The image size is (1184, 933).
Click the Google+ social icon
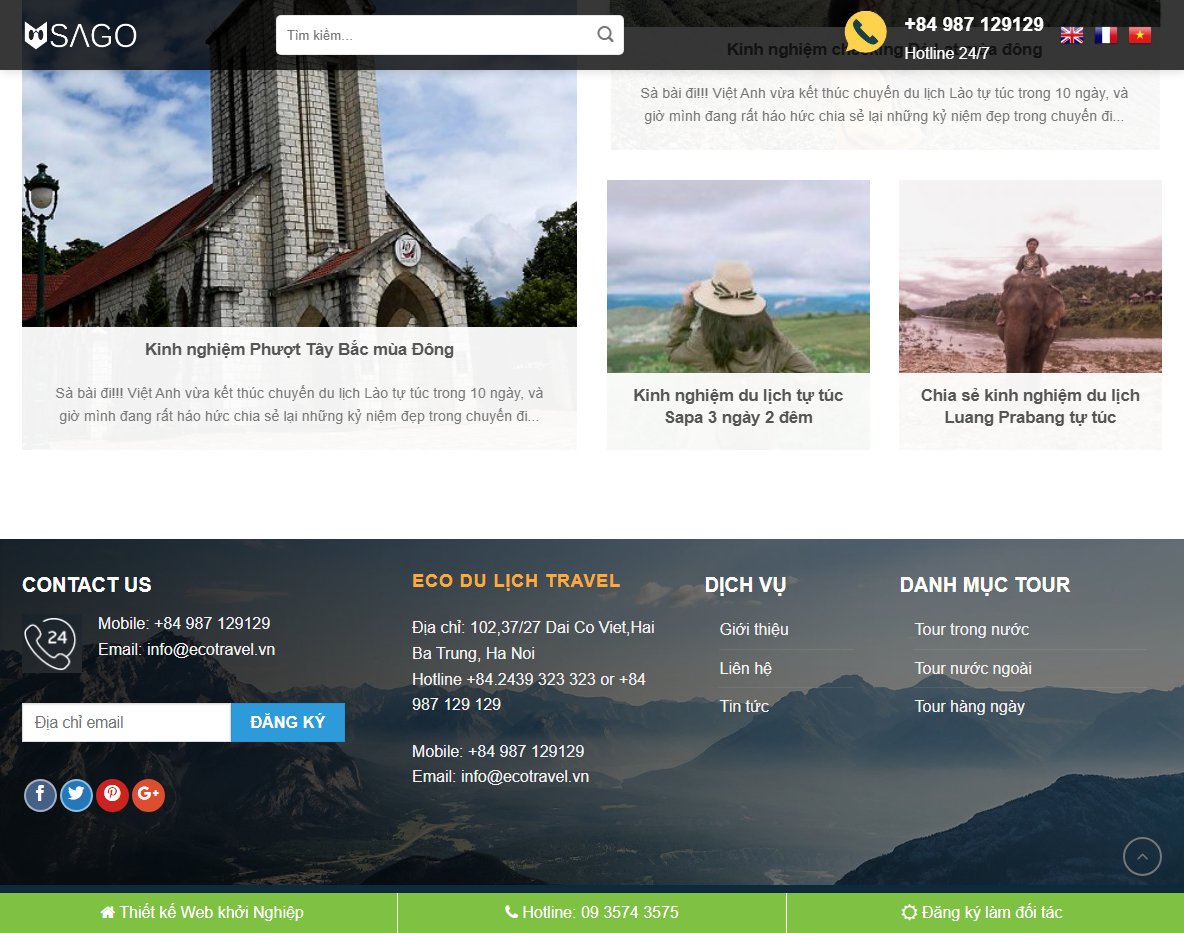tap(148, 795)
